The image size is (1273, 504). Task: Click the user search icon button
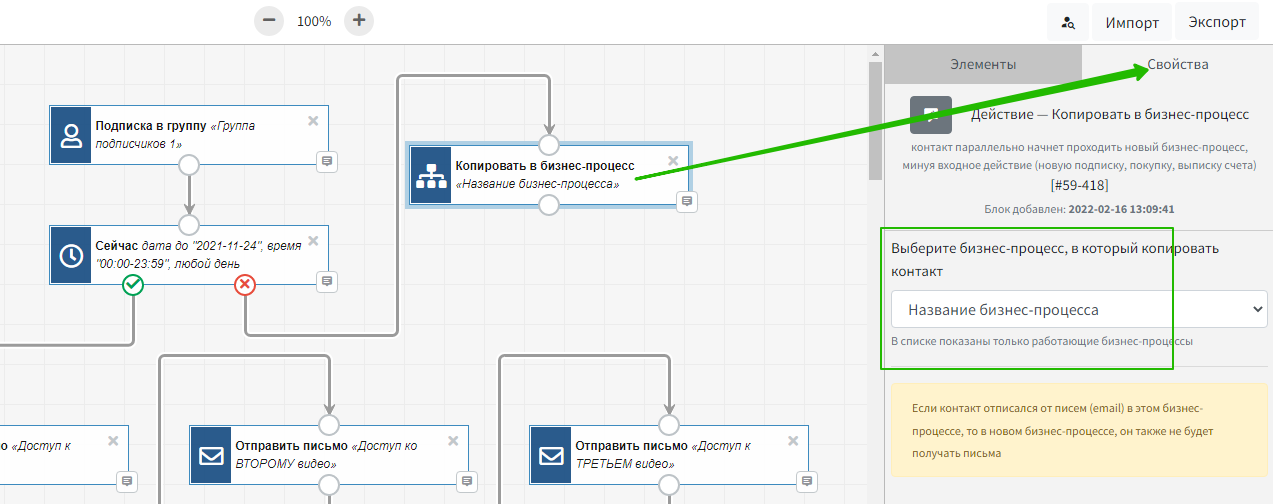tap(1068, 23)
